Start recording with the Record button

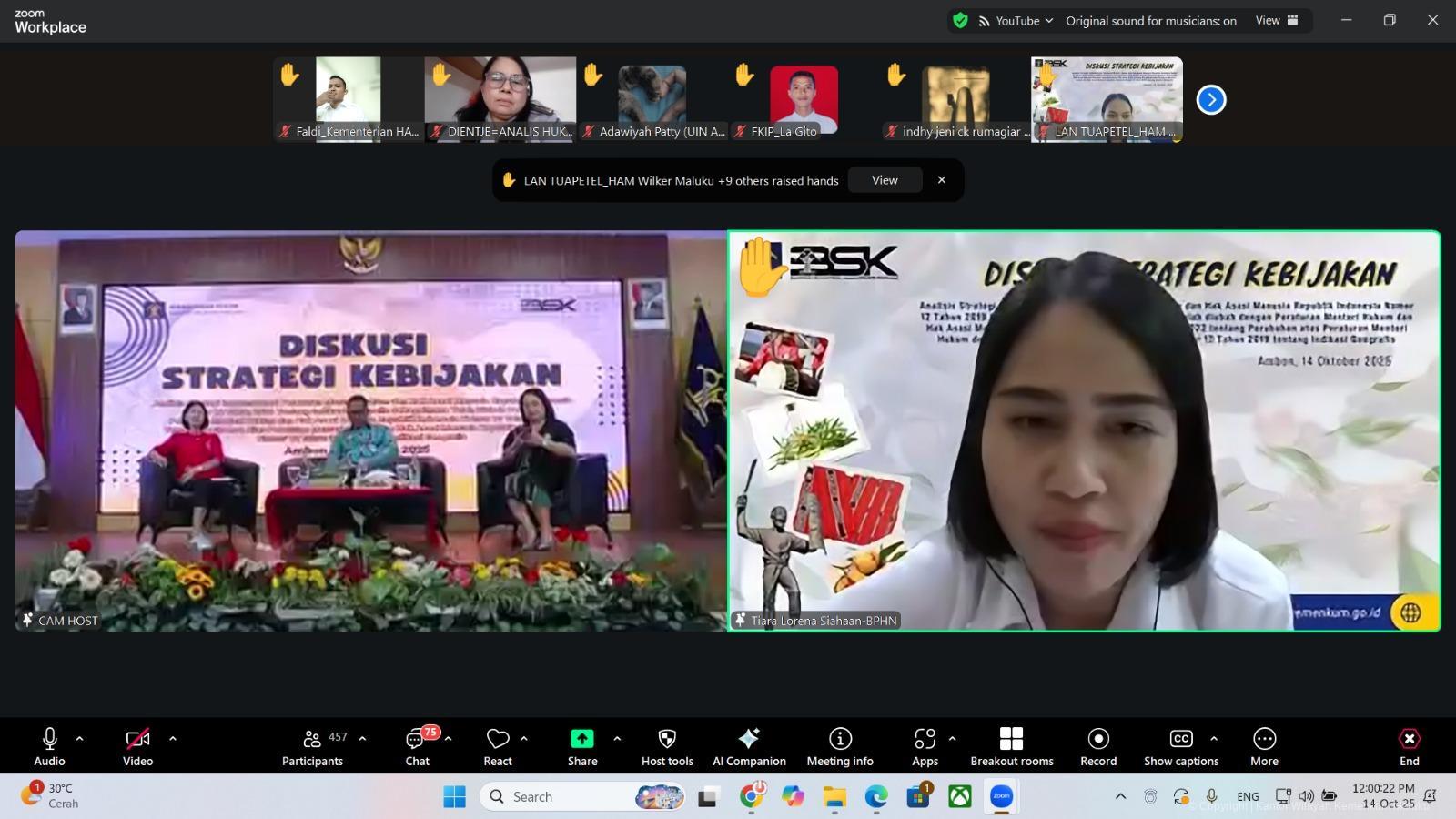[1098, 746]
